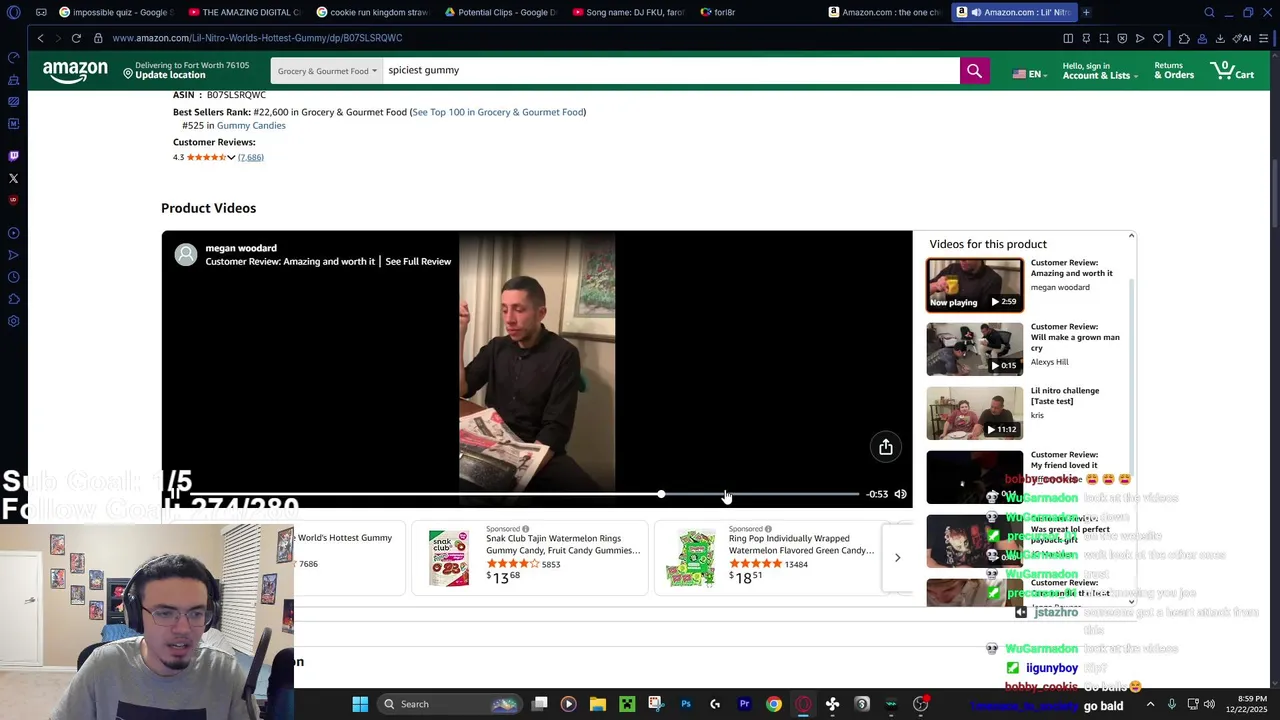
Task: Open Premiere Pro from the taskbar
Action: click(744, 704)
